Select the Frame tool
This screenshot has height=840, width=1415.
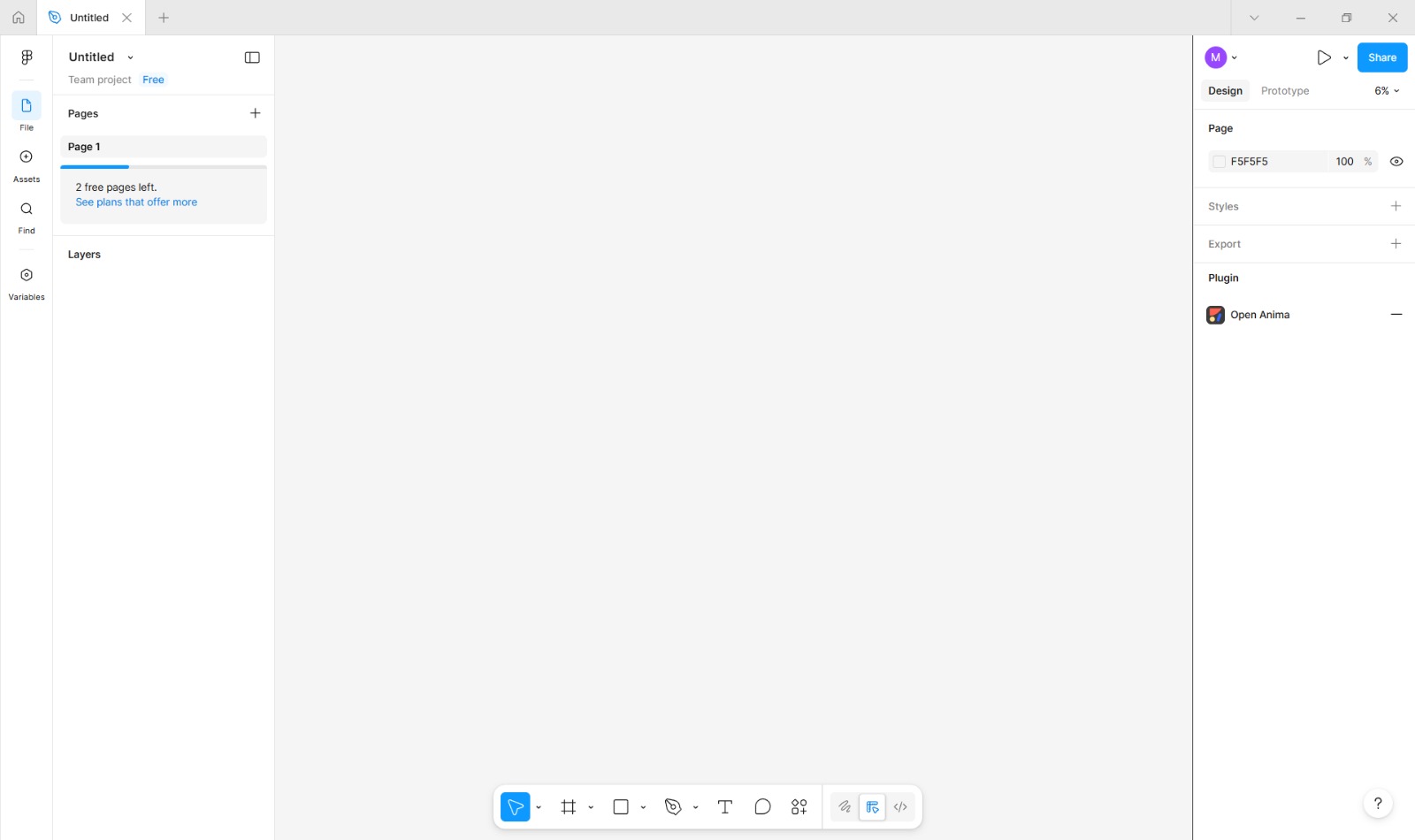coord(569,806)
